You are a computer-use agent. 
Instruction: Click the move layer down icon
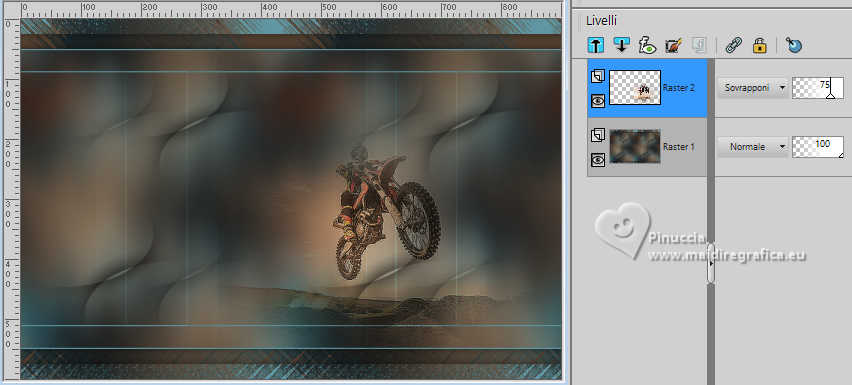(622, 45)
